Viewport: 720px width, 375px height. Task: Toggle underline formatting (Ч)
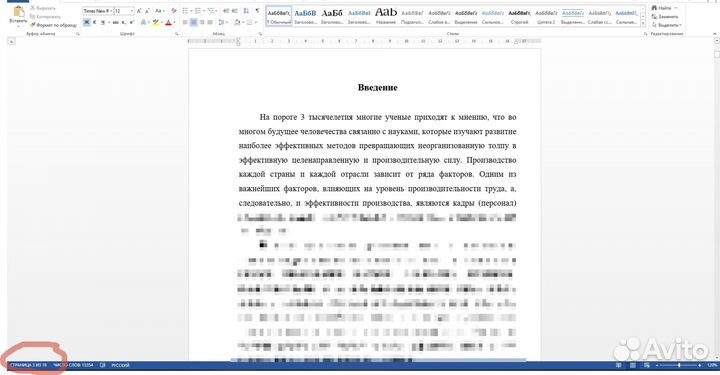click(103, 22)
